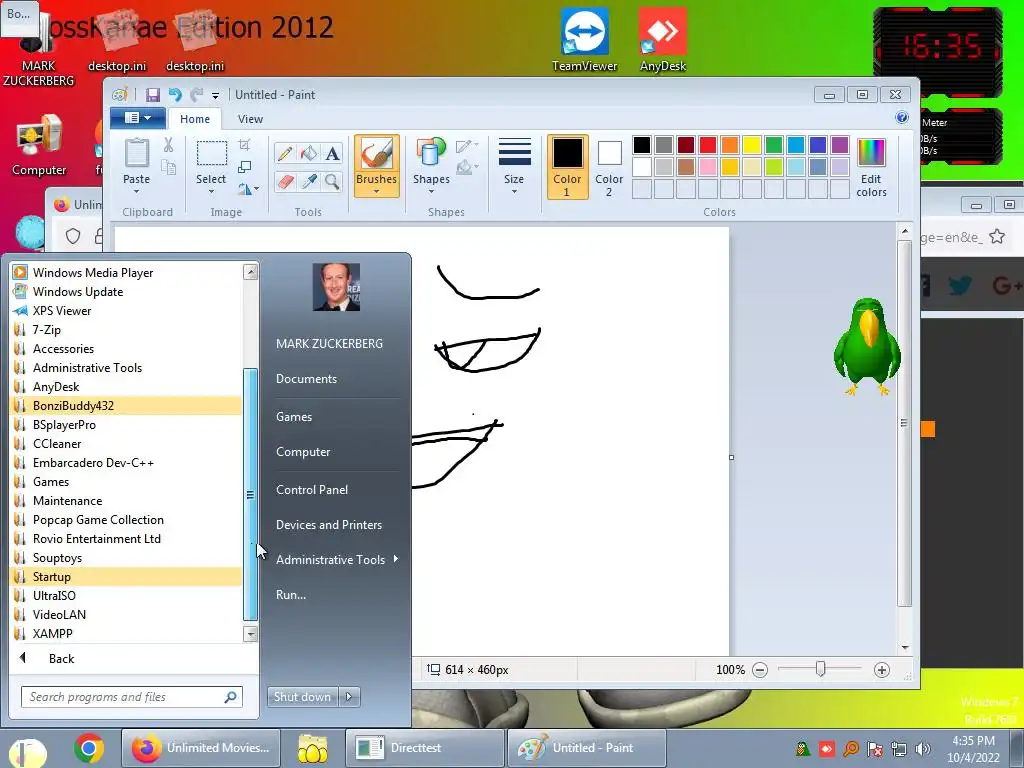Open Windows Media Player from programs list

tap(127, 273)
